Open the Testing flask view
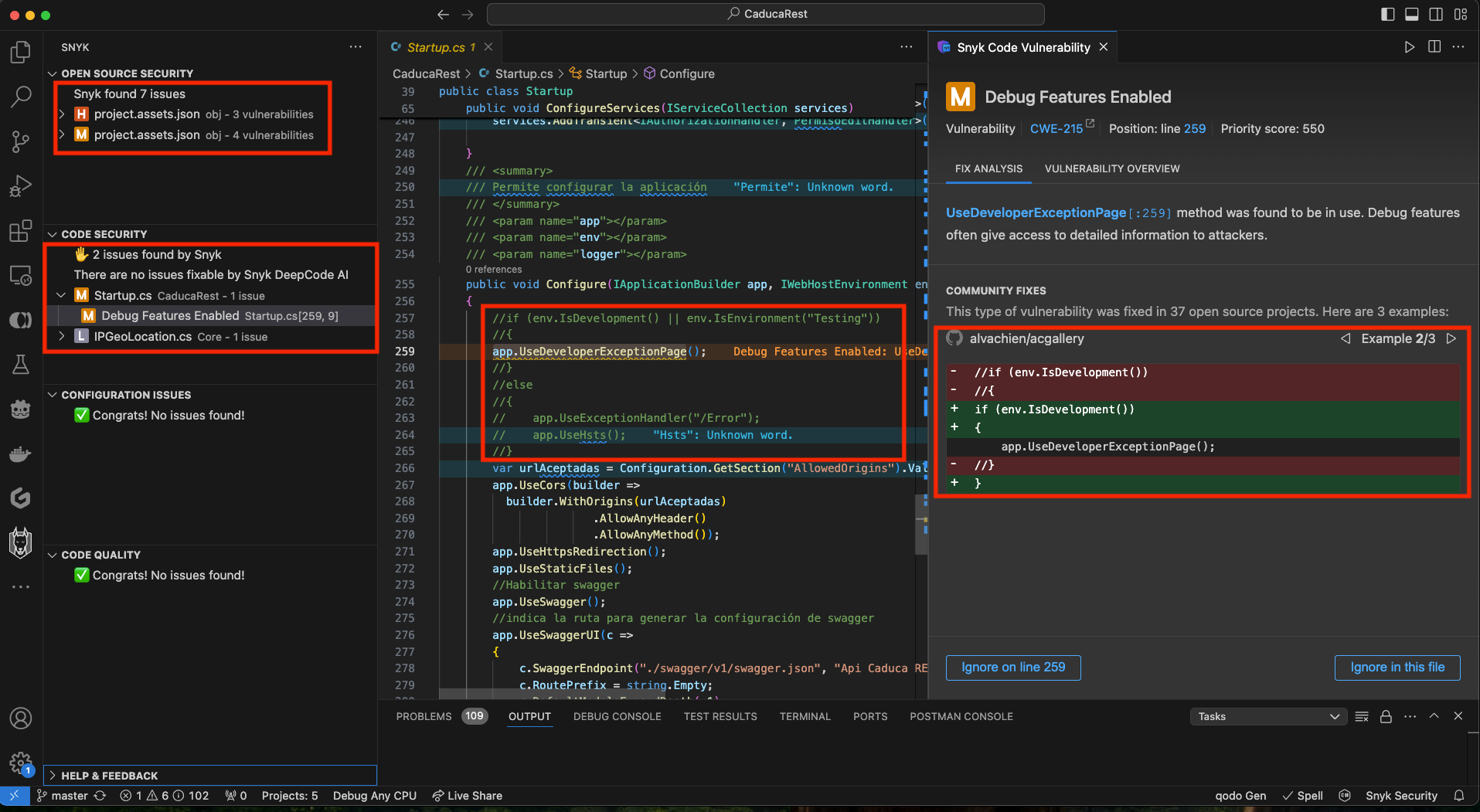 pos(21,365)
